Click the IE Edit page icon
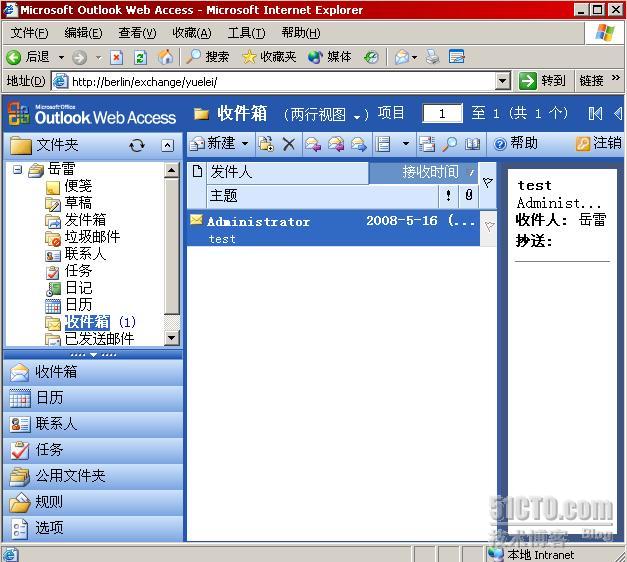The height and width of the screenshot is (562, 627). (x=456, y=57)
